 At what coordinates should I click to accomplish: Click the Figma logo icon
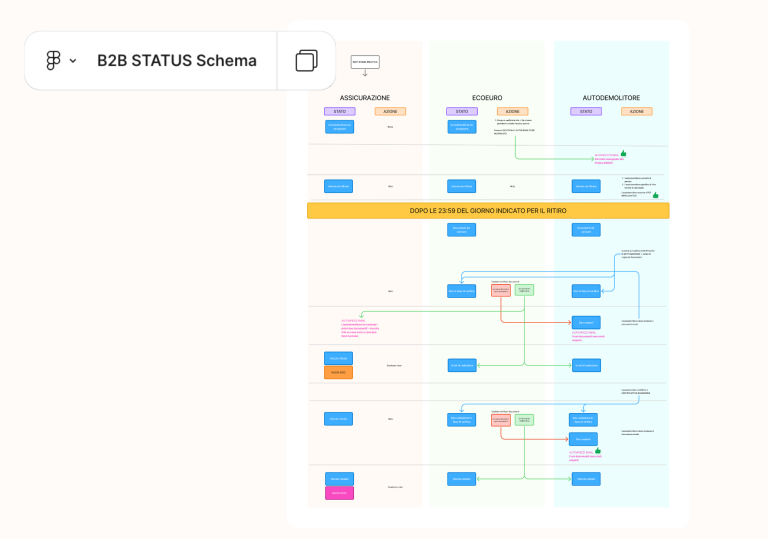[53, 60]
